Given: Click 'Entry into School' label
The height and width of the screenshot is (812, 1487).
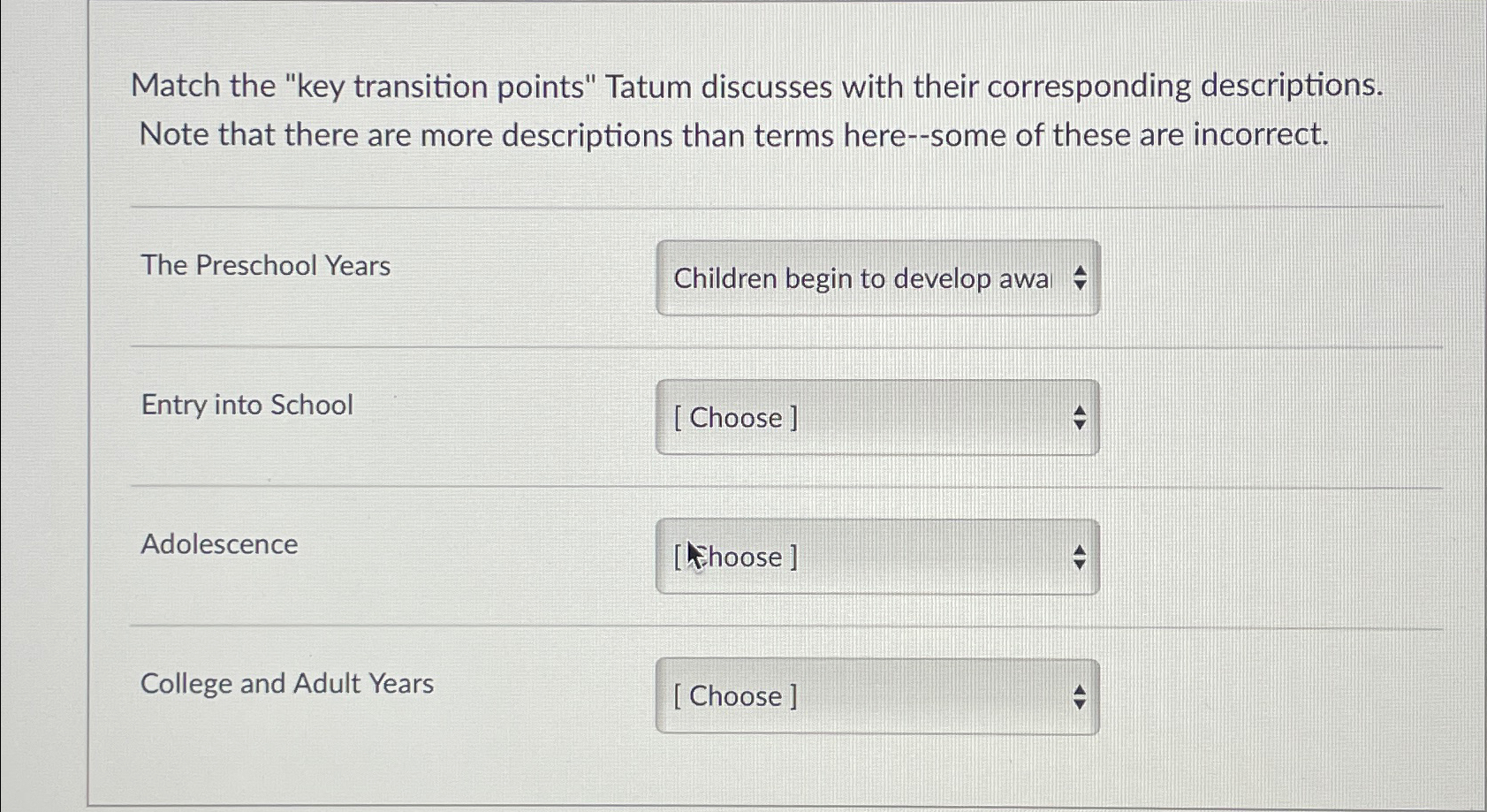Looking at the screenshot, I should point(247,405).
